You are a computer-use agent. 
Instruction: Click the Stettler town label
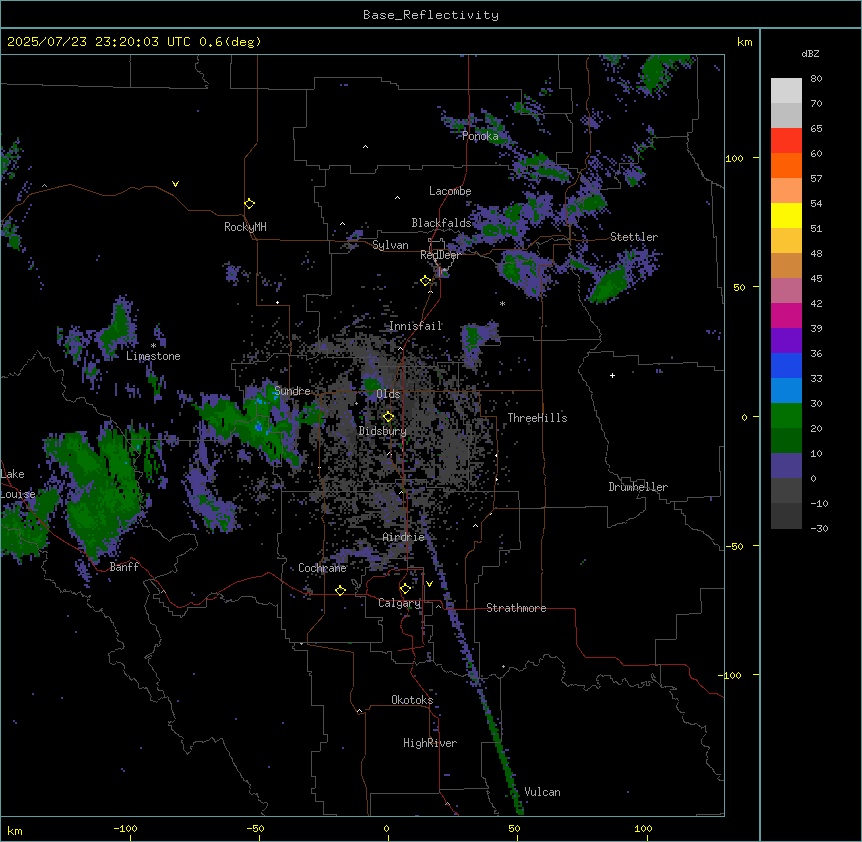634,237
